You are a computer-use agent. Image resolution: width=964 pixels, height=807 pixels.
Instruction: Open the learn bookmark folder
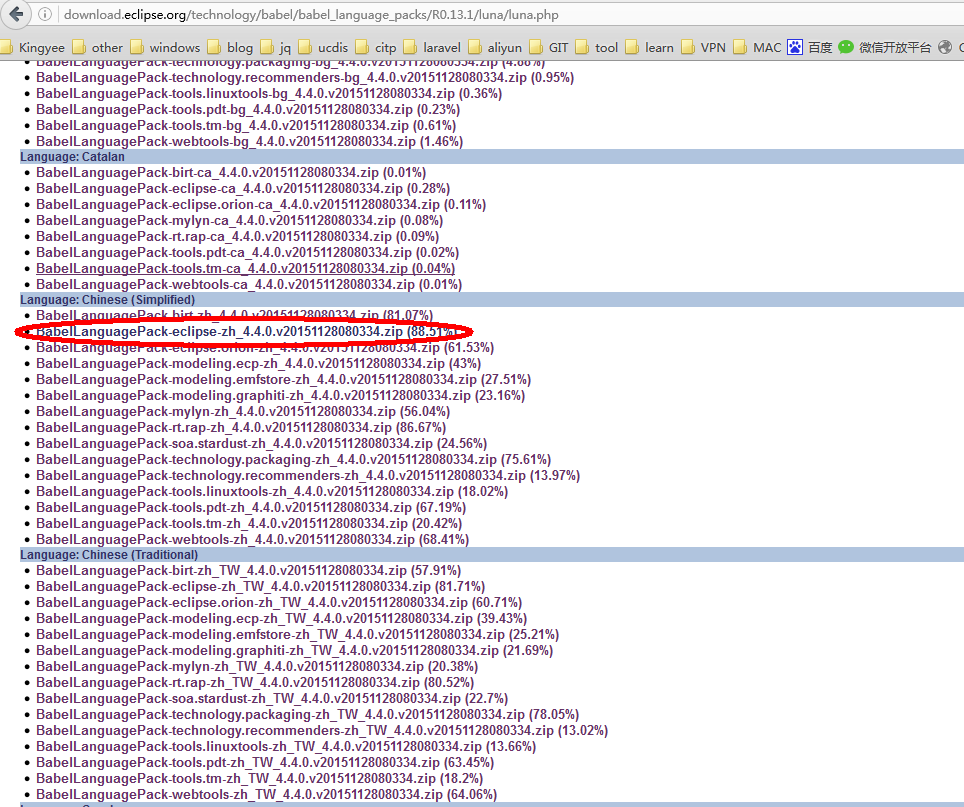tap(650, 47)
